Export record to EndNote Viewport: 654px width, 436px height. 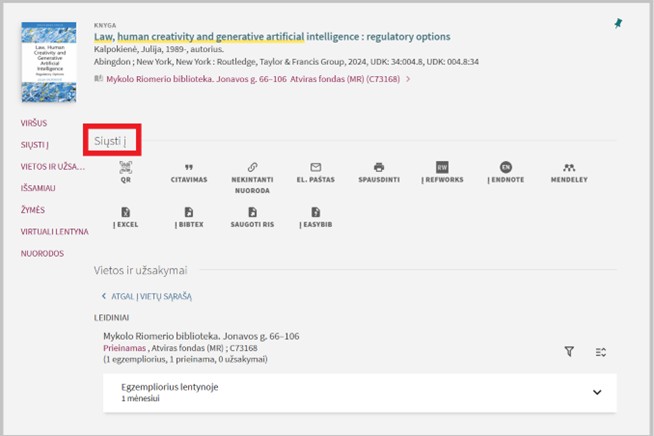[x=506, y=168]
